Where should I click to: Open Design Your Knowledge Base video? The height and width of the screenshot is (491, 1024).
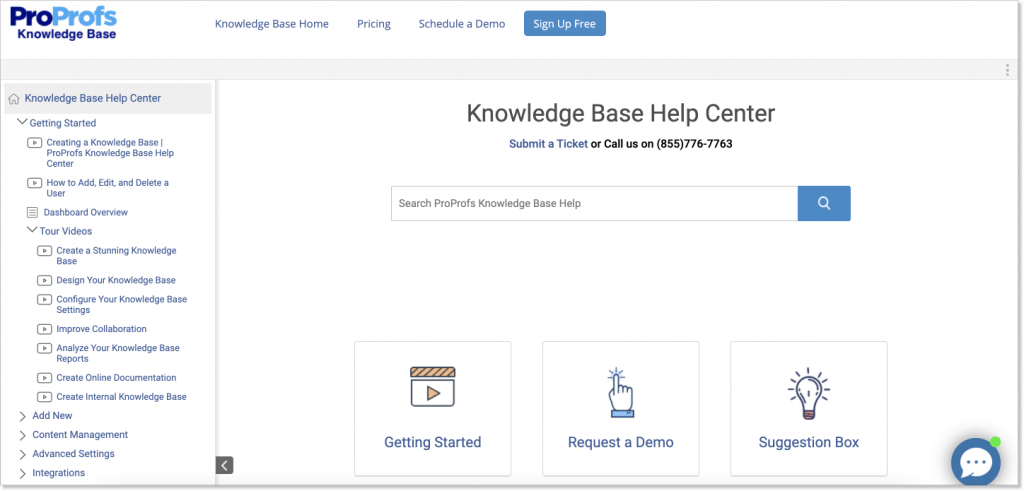pyautogui.click(x=116, y=280)
